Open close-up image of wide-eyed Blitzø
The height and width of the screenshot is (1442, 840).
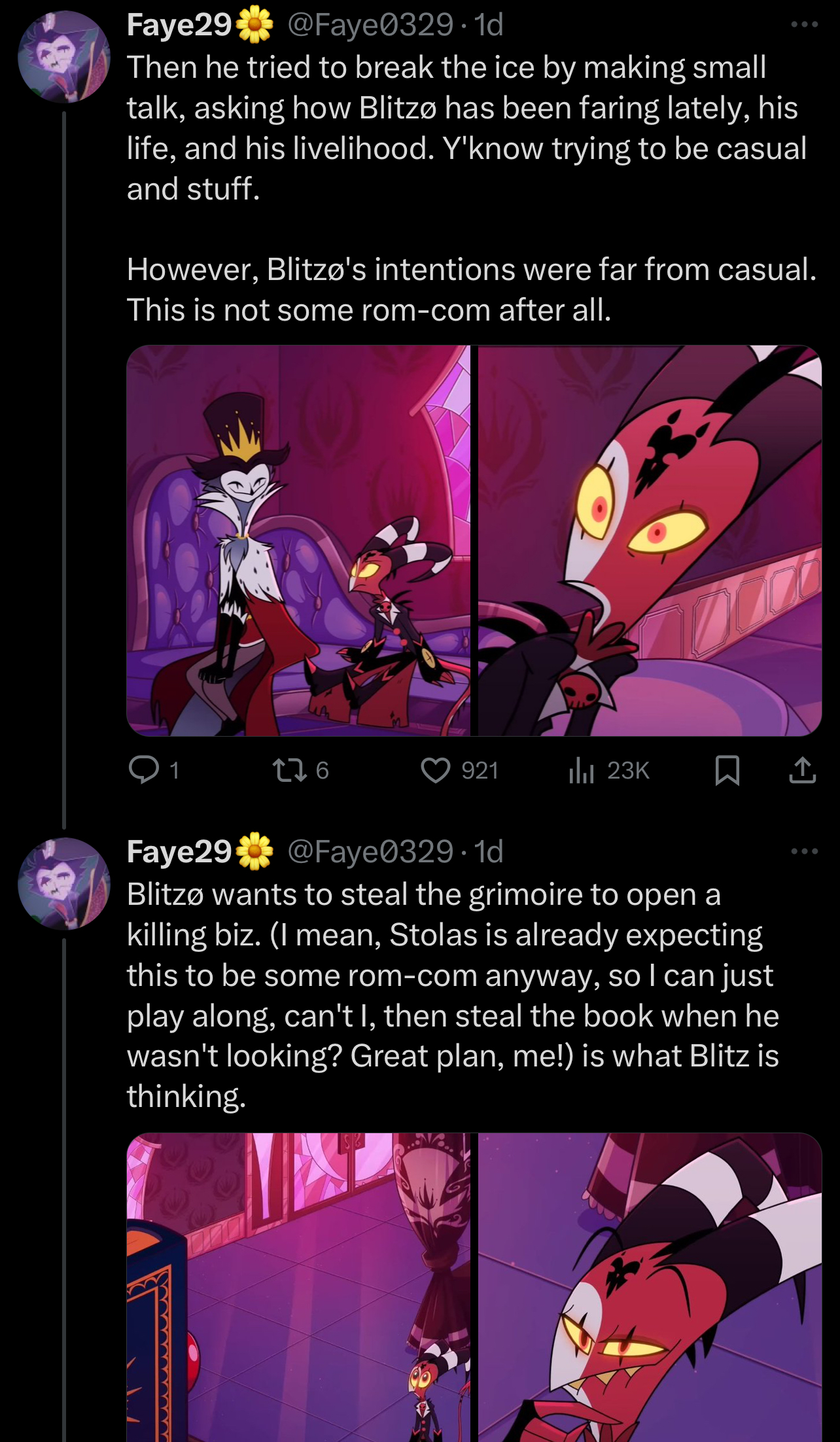click(x=650, y=540)
